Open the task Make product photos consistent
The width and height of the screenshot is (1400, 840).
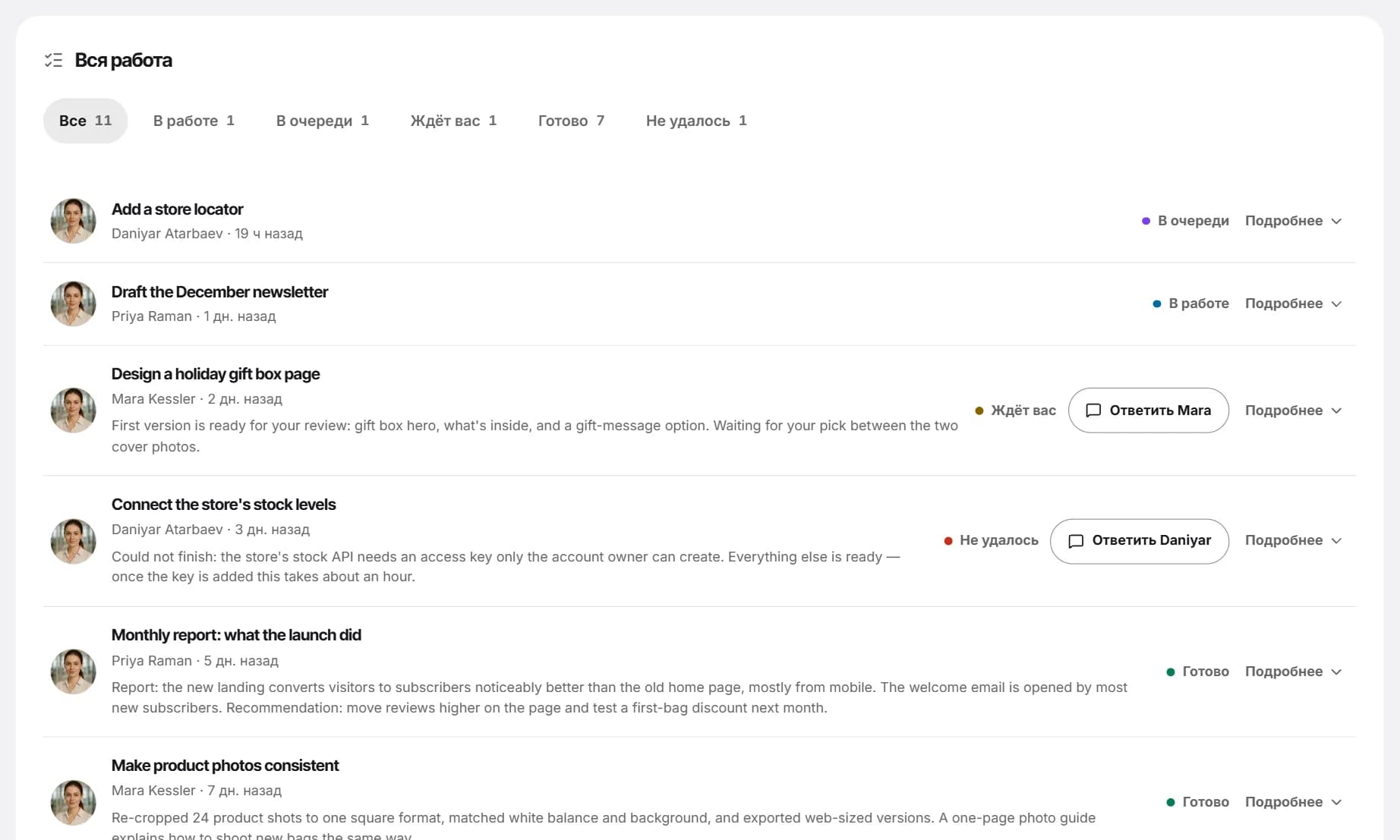[x=225, y=766]
